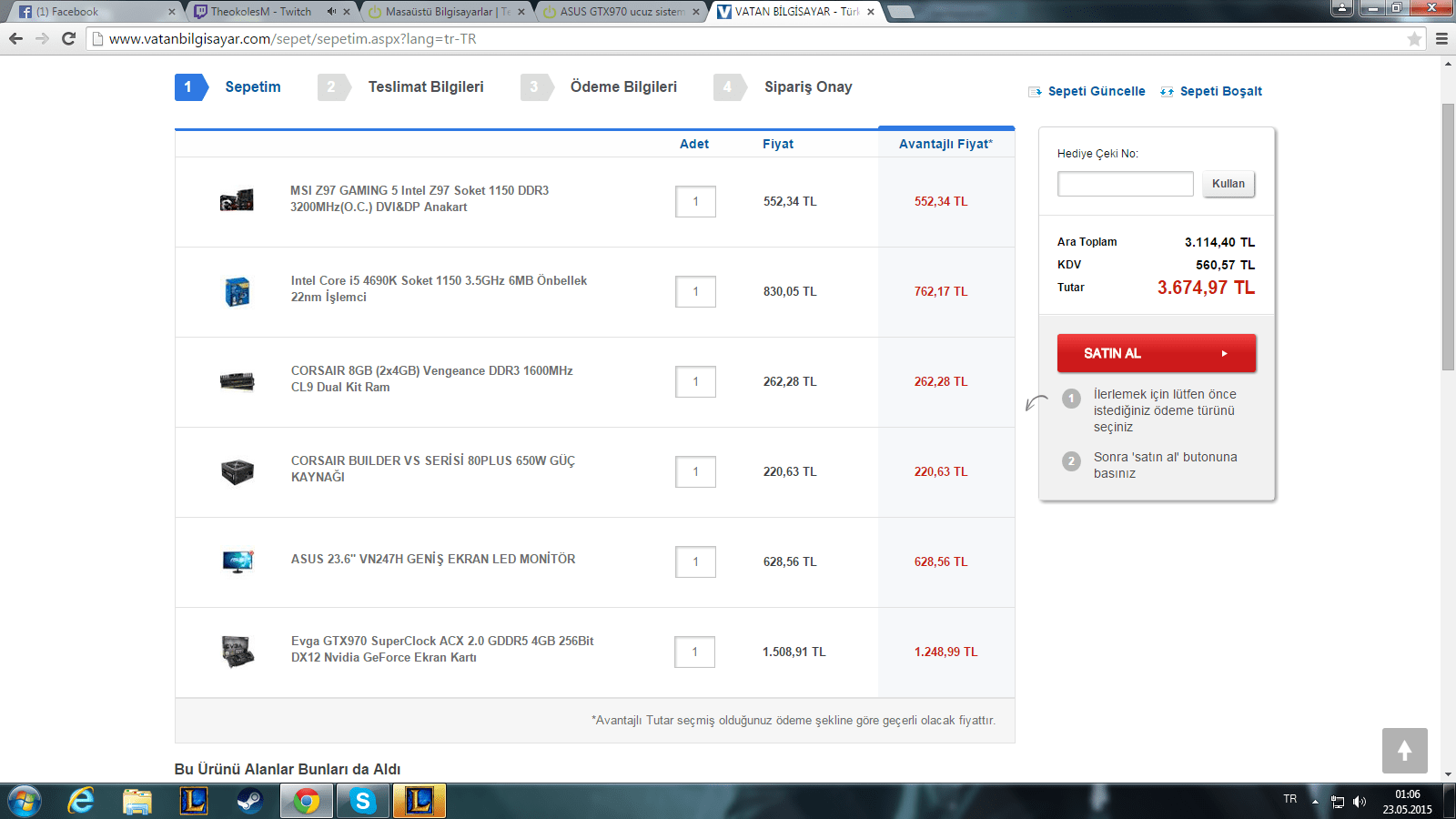Image resolution: width=1456 pixels, height=819 pixels.
Task: Open Windows Explorer from the taskbar
Action: pyautogui.click(x=137, y=802)
